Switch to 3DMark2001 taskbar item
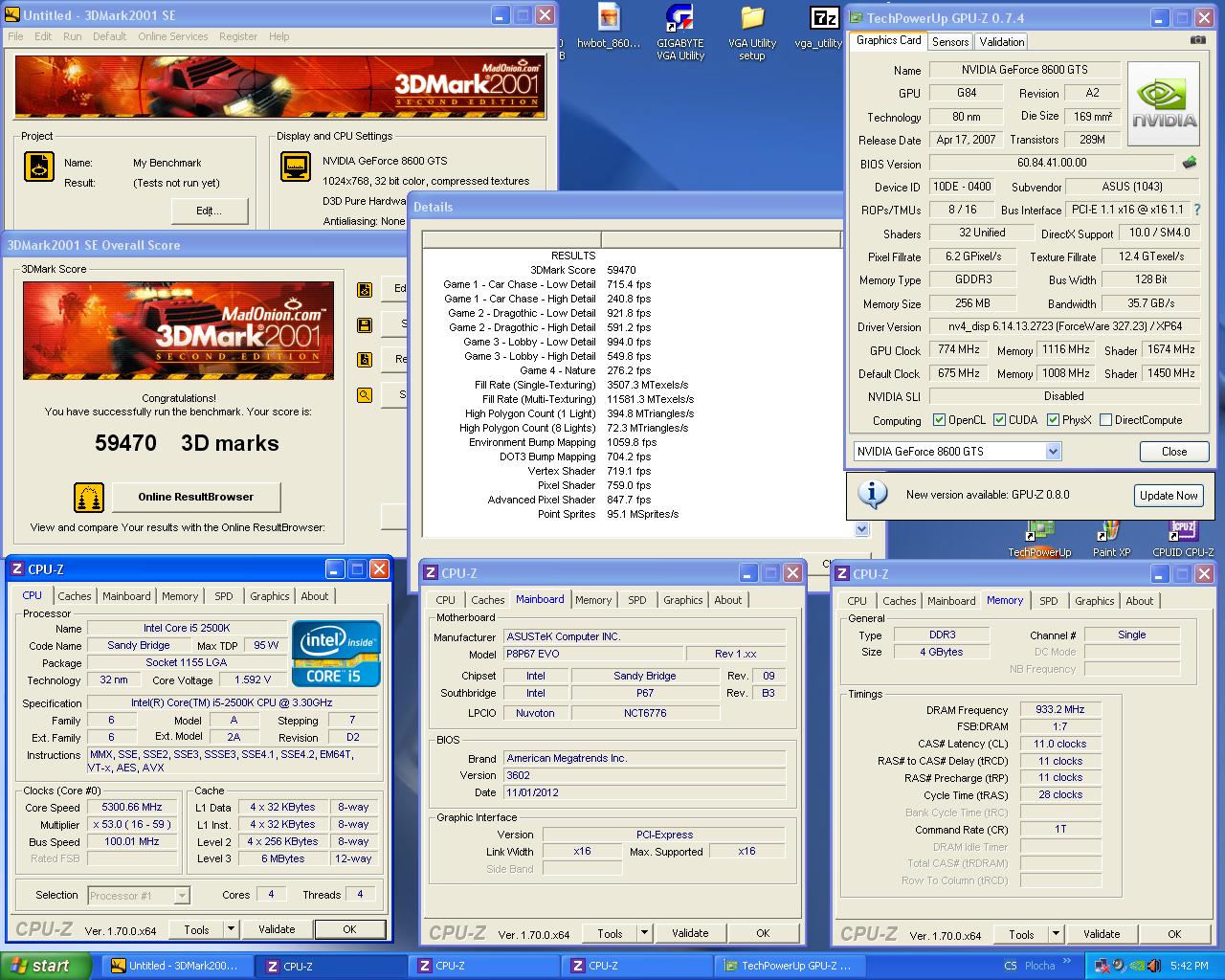Screen dimensions: 1225x980 click(177, 966)
